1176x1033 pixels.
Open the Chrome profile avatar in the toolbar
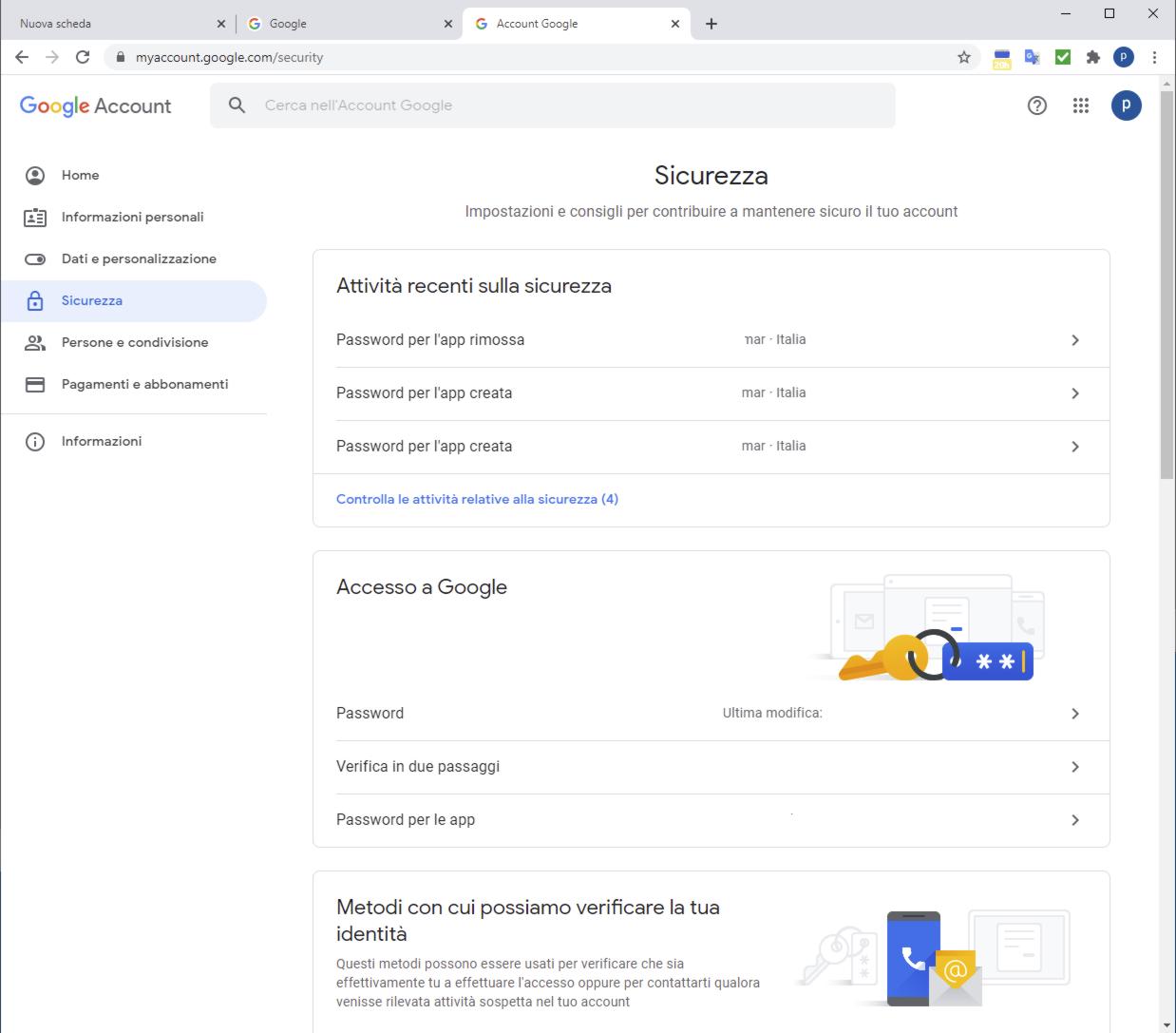click(1124, 57)
